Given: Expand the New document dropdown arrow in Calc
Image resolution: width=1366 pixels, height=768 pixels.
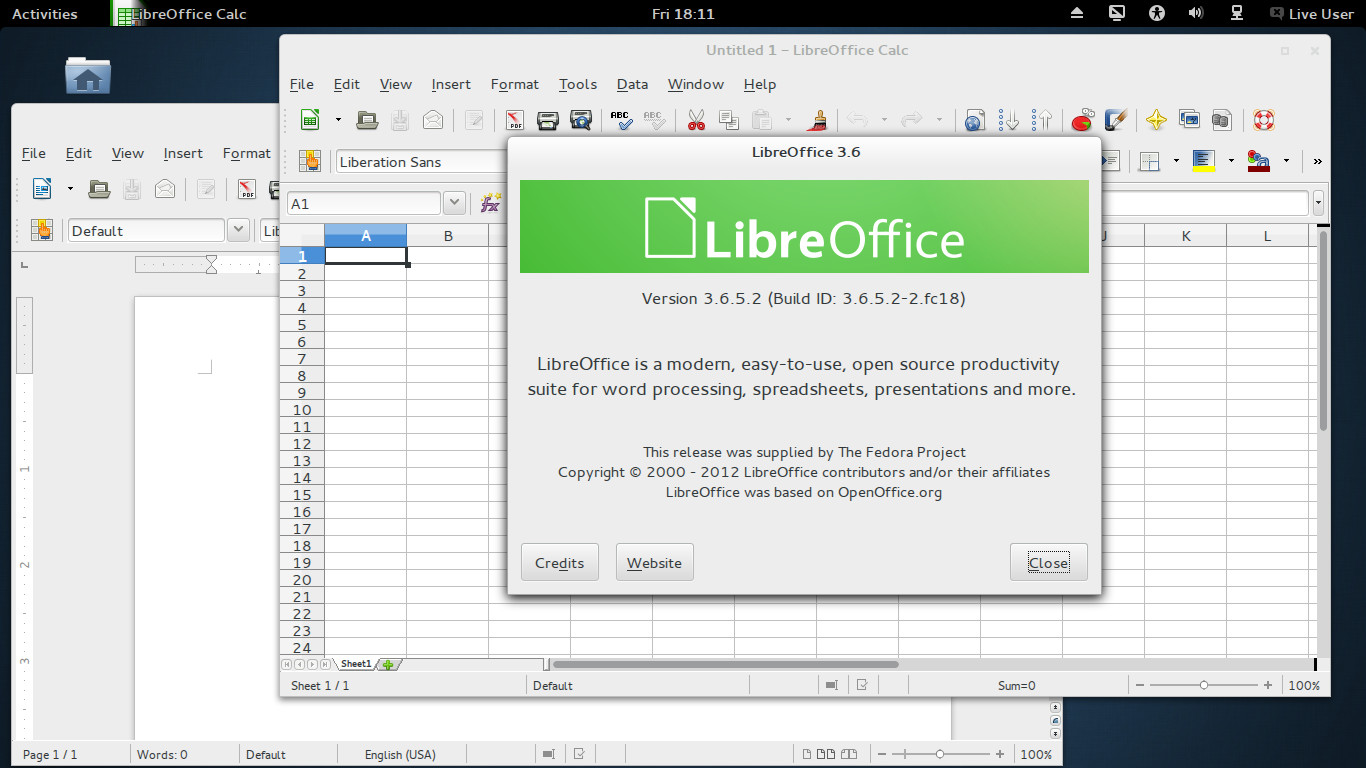Looking at the screenshot, I should tap(338, 120).
